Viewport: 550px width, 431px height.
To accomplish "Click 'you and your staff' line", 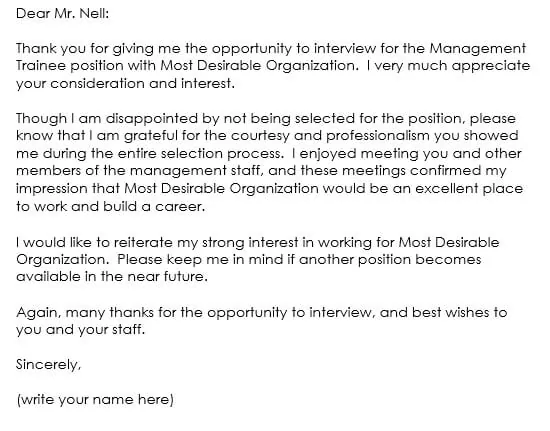I will coord(80,330).
